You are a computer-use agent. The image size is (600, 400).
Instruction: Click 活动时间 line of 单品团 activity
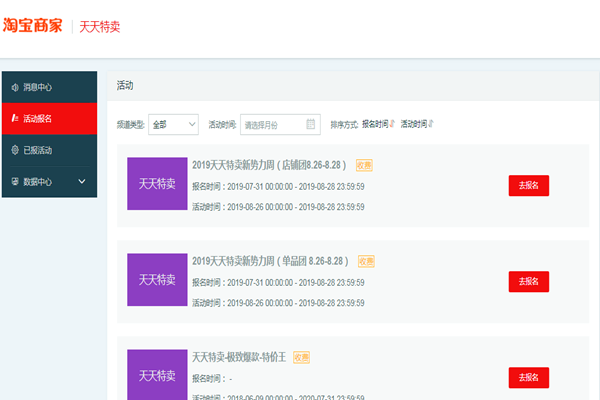(x=278, y=303)
